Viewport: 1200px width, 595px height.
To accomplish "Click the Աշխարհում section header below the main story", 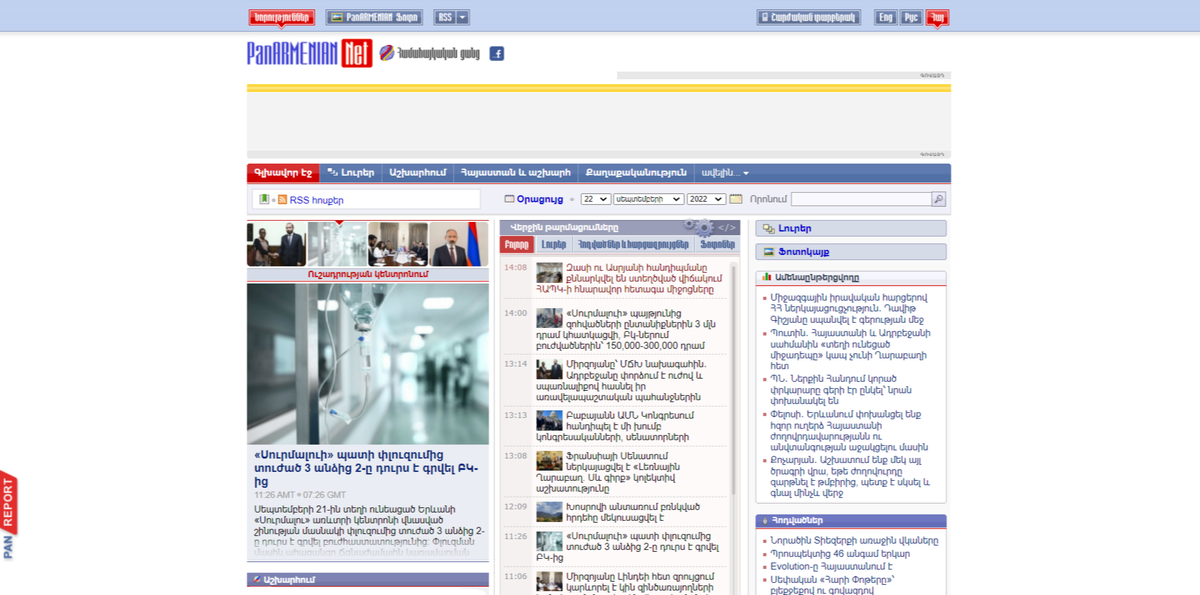I will (368, 580).
